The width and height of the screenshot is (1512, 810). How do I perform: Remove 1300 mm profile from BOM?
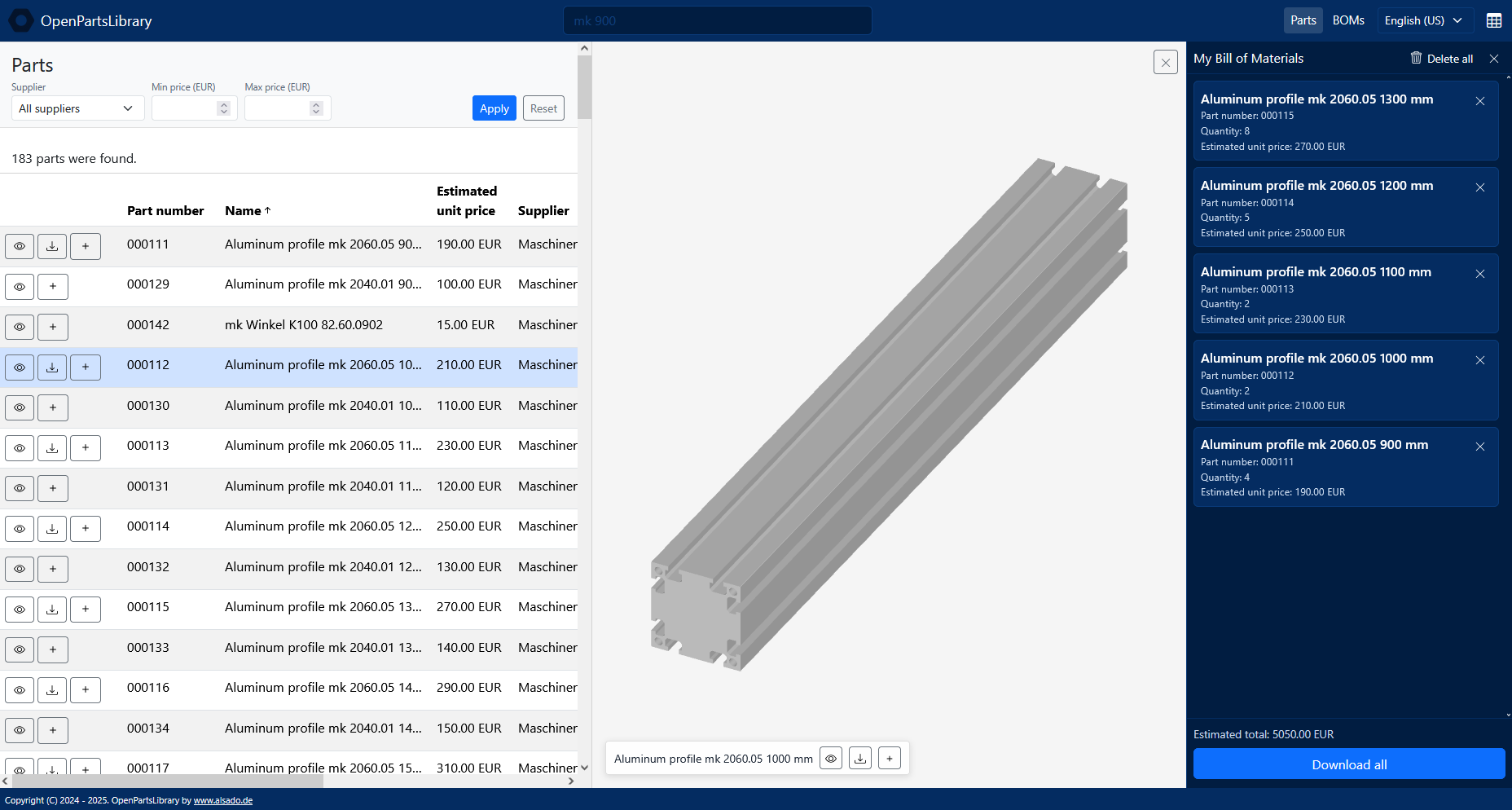(x=1480, y=101)
